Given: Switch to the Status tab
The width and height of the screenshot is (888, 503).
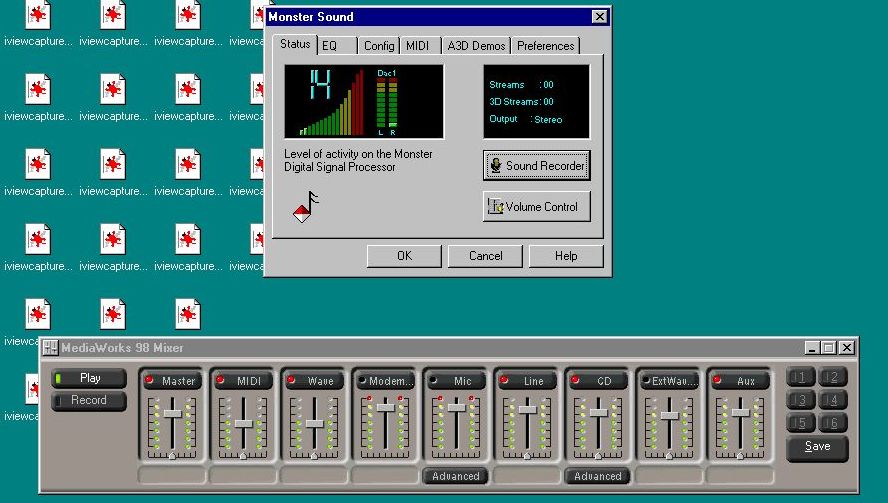Looking at the screenshot, I should pyautogui.click(x=295, y=44).
